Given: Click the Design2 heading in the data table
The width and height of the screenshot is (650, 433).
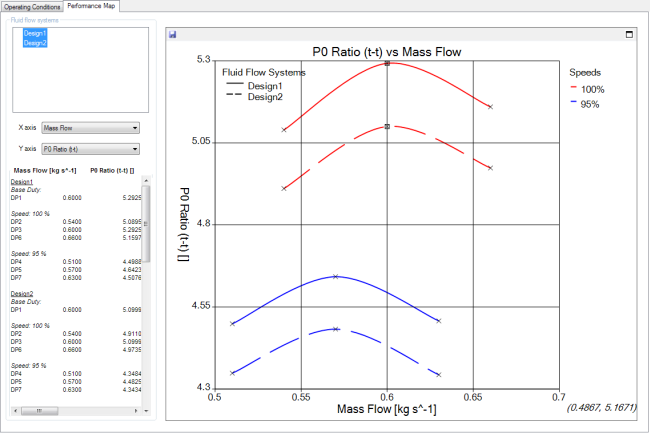Looking at the screenshot, I should (22, 293).
